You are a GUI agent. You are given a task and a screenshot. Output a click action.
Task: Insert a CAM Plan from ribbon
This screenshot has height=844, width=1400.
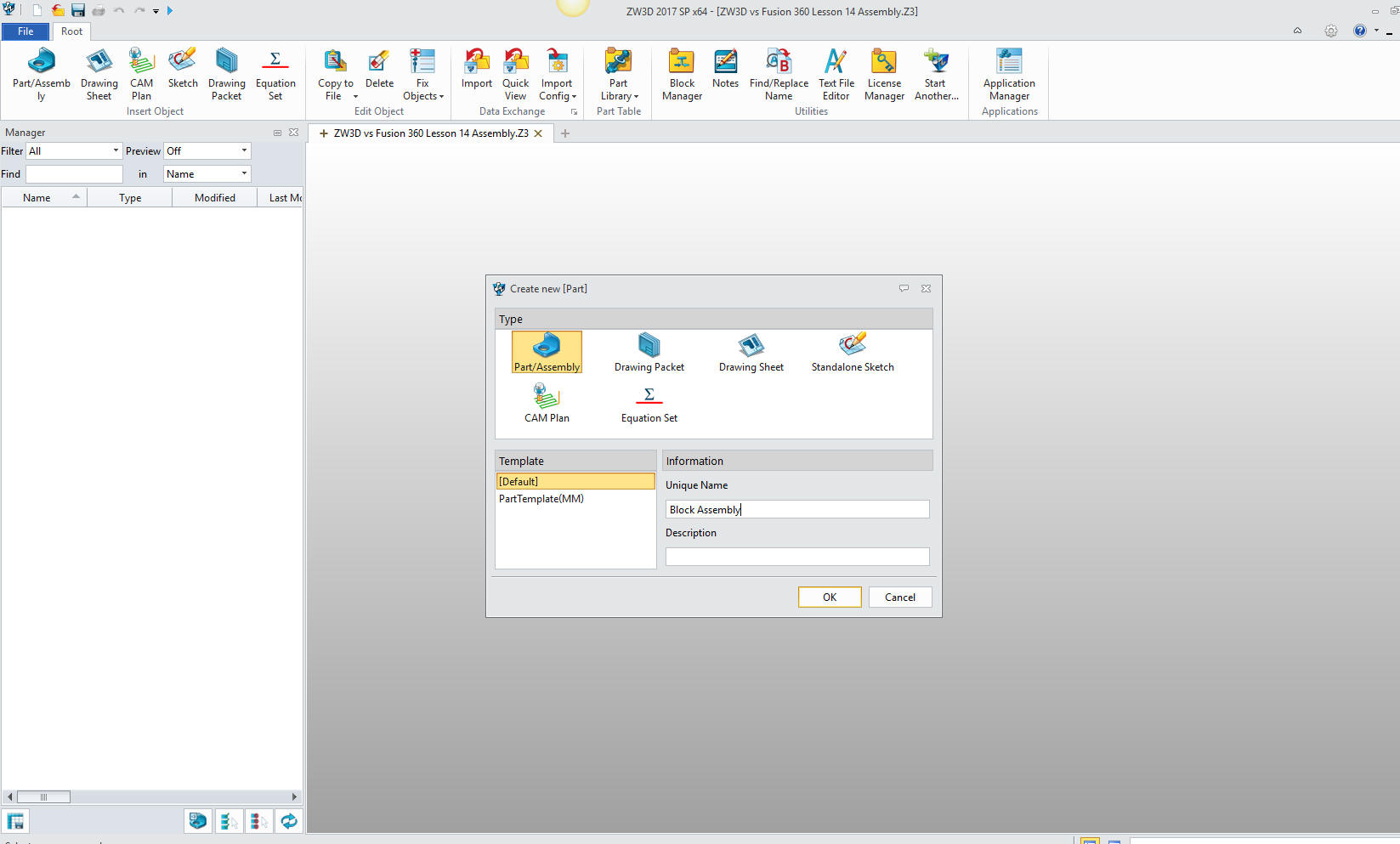pyautogui.click(x=141, y=74)
